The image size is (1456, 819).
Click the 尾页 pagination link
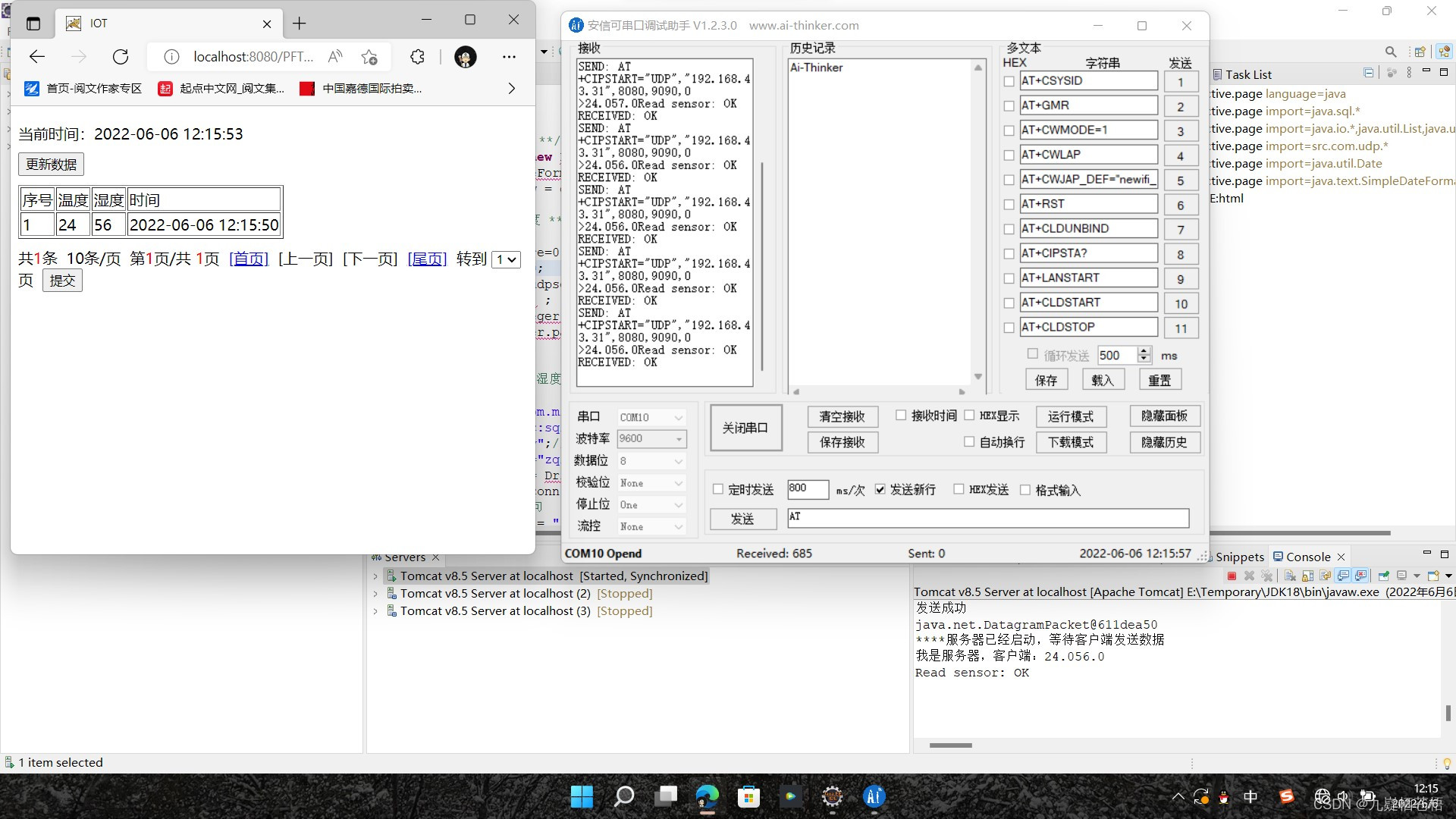pyautogui.click(x=427, y=259)
